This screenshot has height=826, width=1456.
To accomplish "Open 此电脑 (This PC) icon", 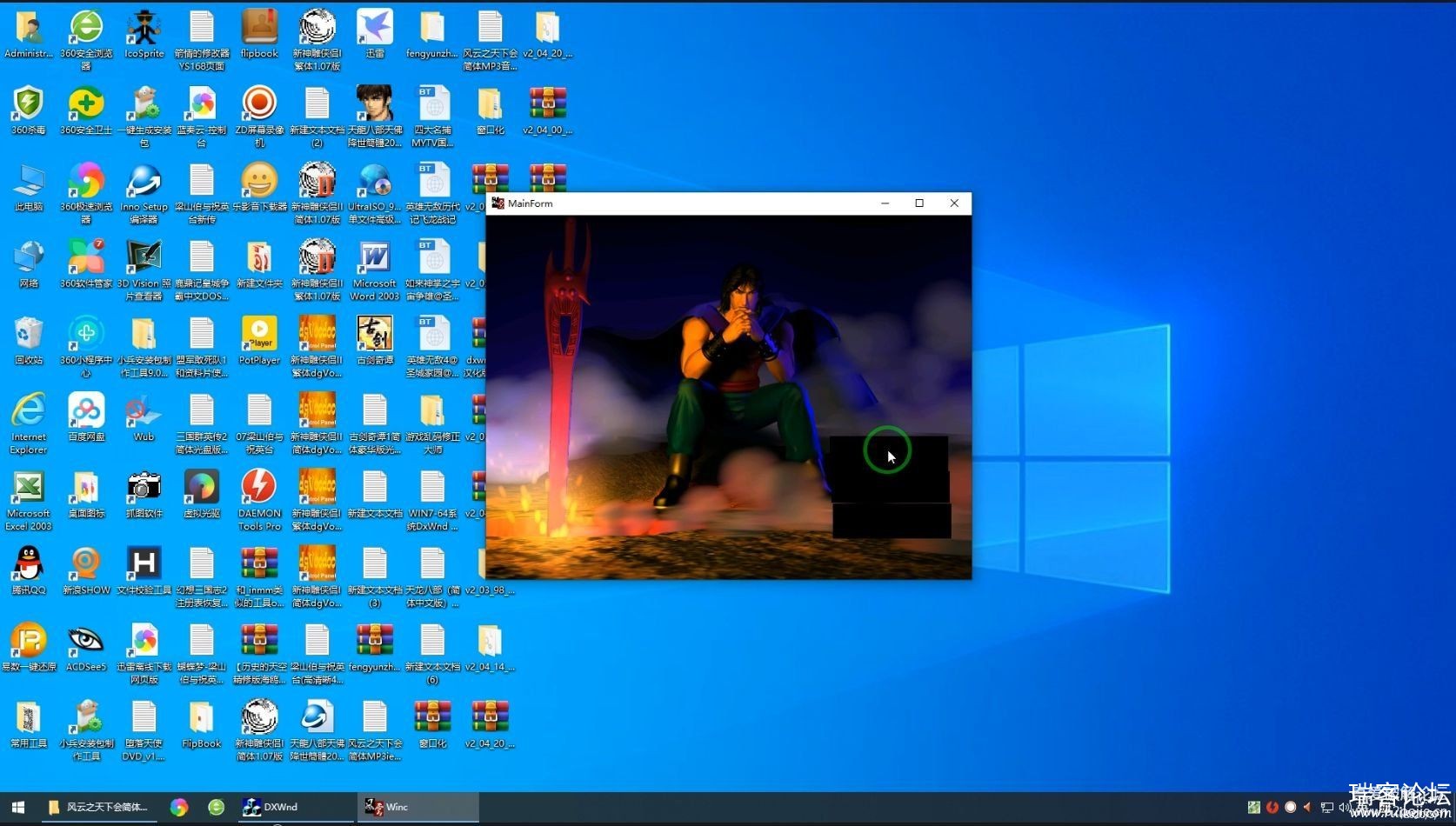I will (29, 188).
